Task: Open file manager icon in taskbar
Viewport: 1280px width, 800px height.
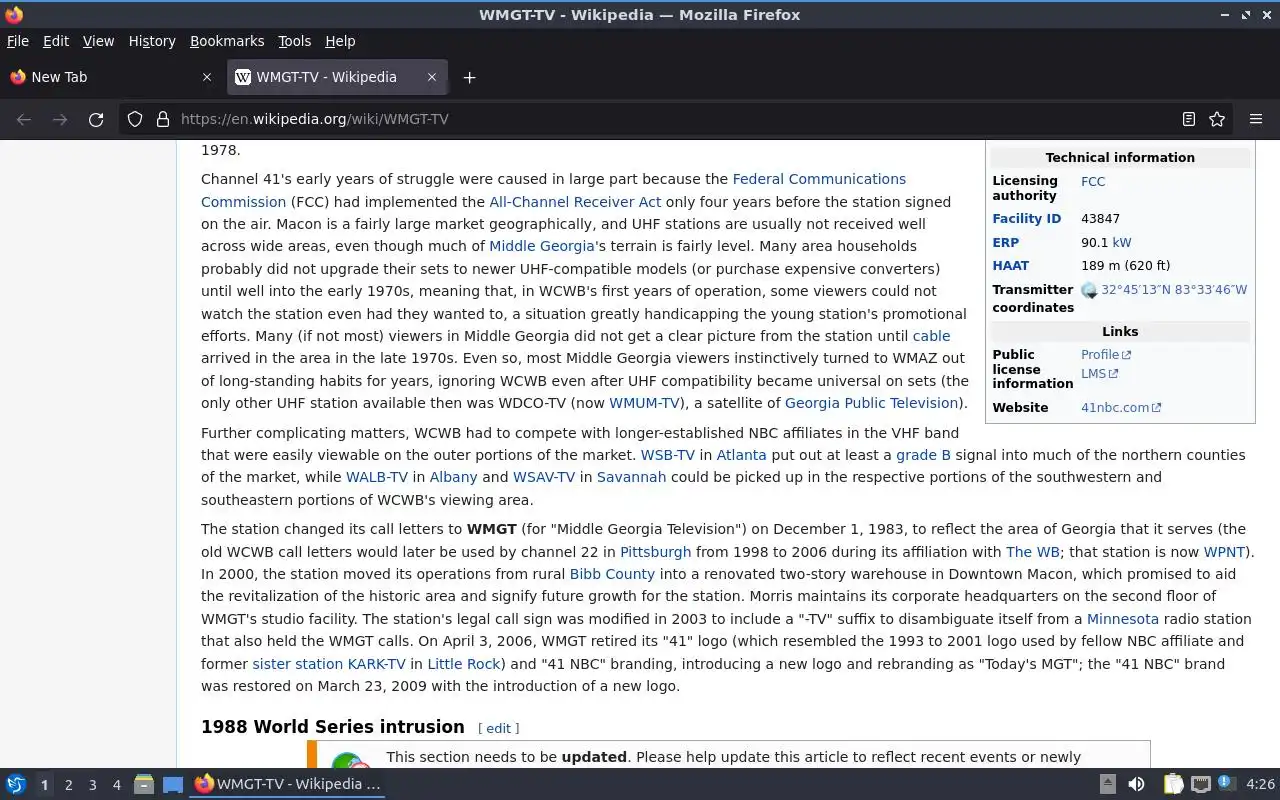Action: coord(144,784)
